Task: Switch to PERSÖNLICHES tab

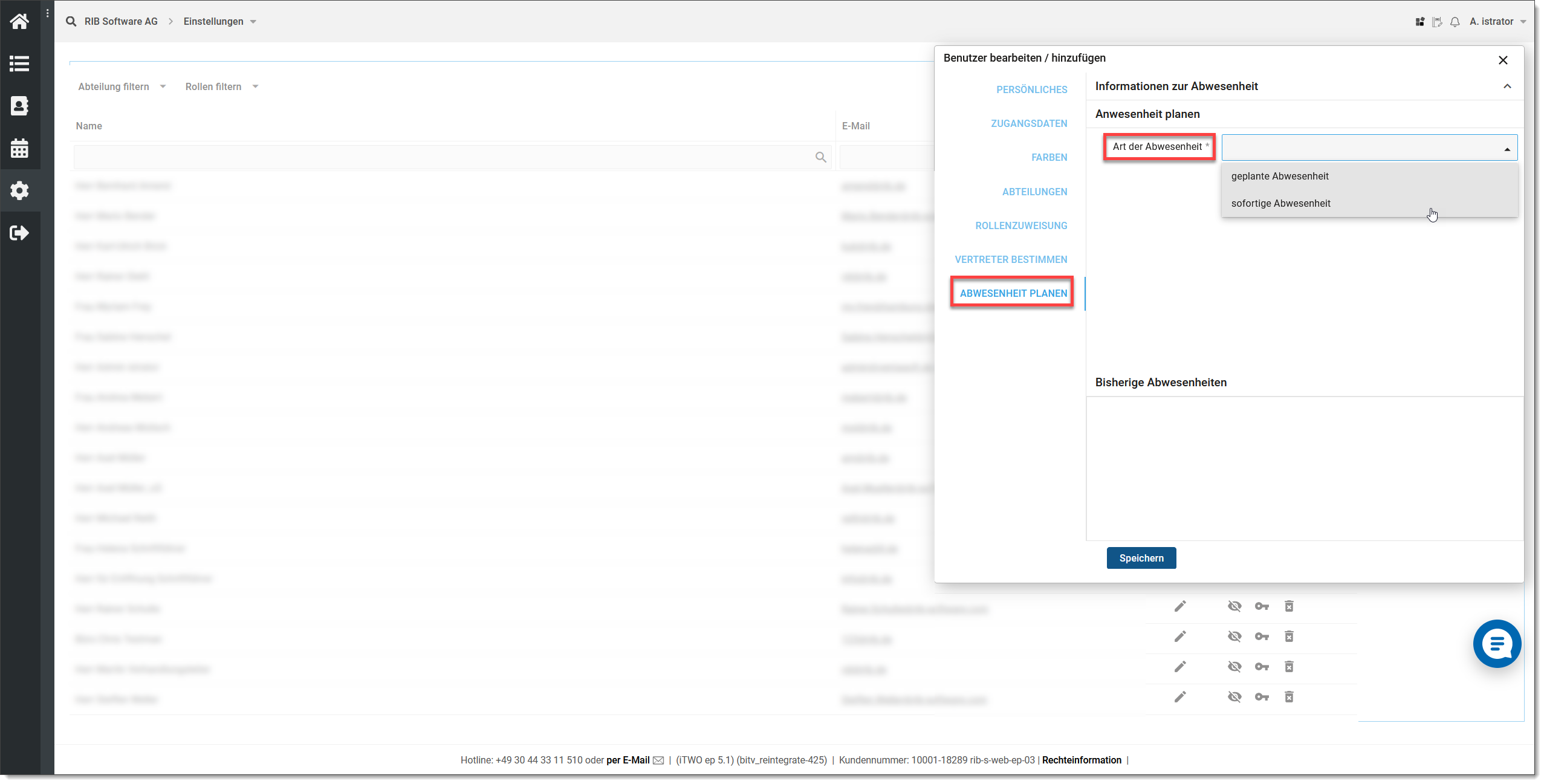Action: click(1031, 89)
